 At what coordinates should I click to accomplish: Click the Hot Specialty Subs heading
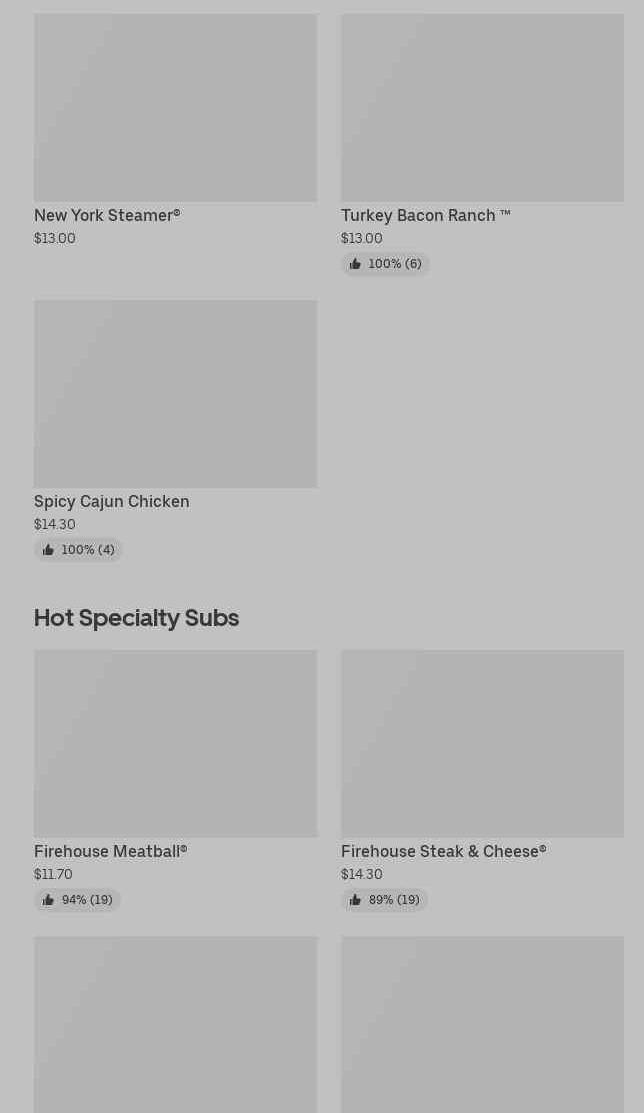136,617
